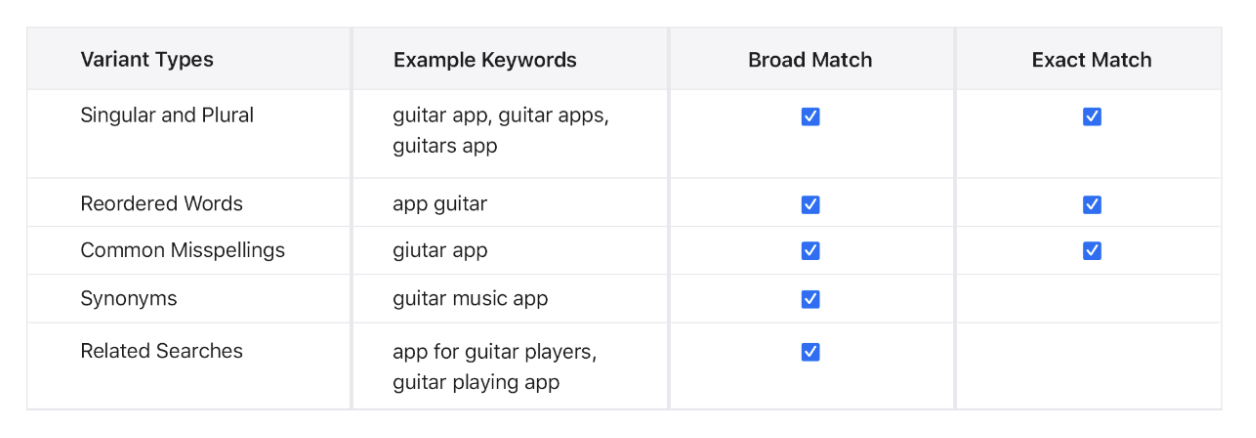This screenshot has height=438, width=1256.
Task: Uncheck Broad Match for Reordered Words
Action: [x=810, y=205]
